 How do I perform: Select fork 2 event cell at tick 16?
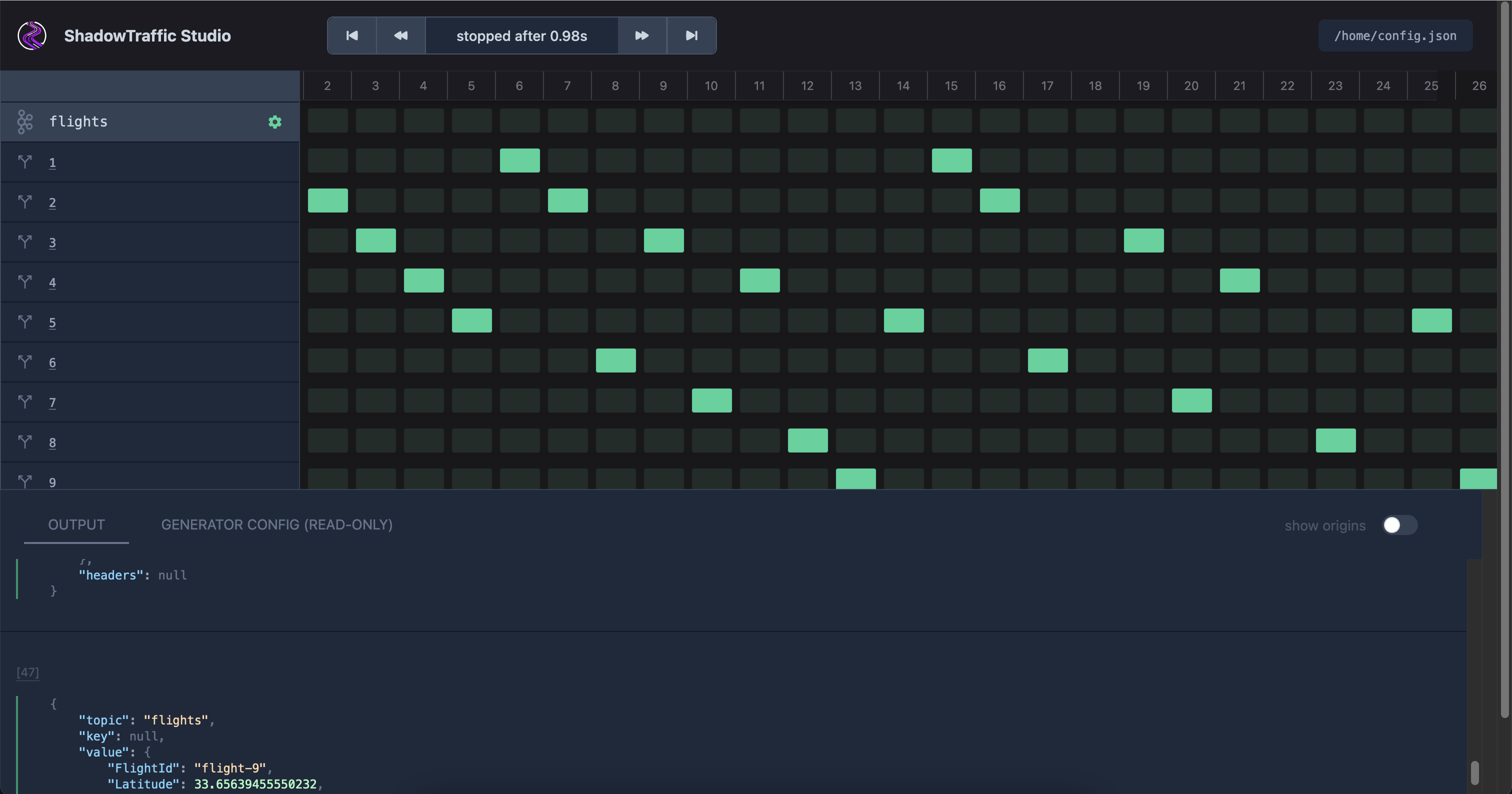(x=999, y=200)
